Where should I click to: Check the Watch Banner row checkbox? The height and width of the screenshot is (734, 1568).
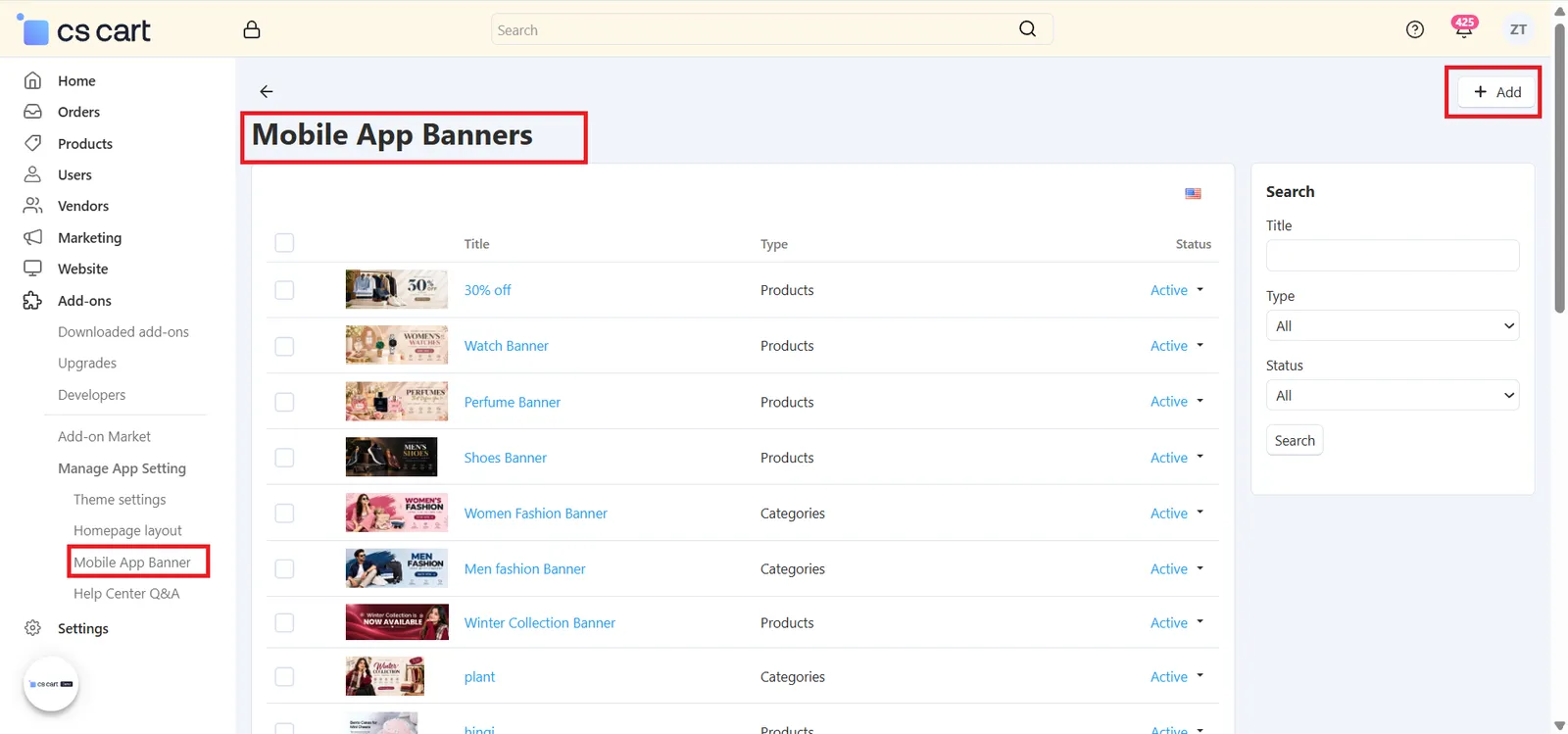click(x=284, y=346)
